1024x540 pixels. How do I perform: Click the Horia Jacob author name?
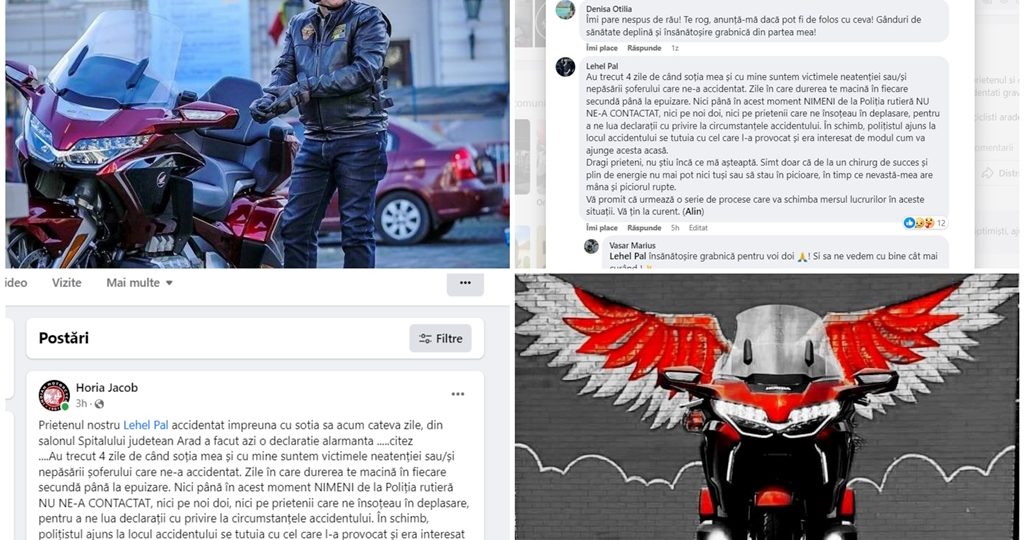coord(107,387)
